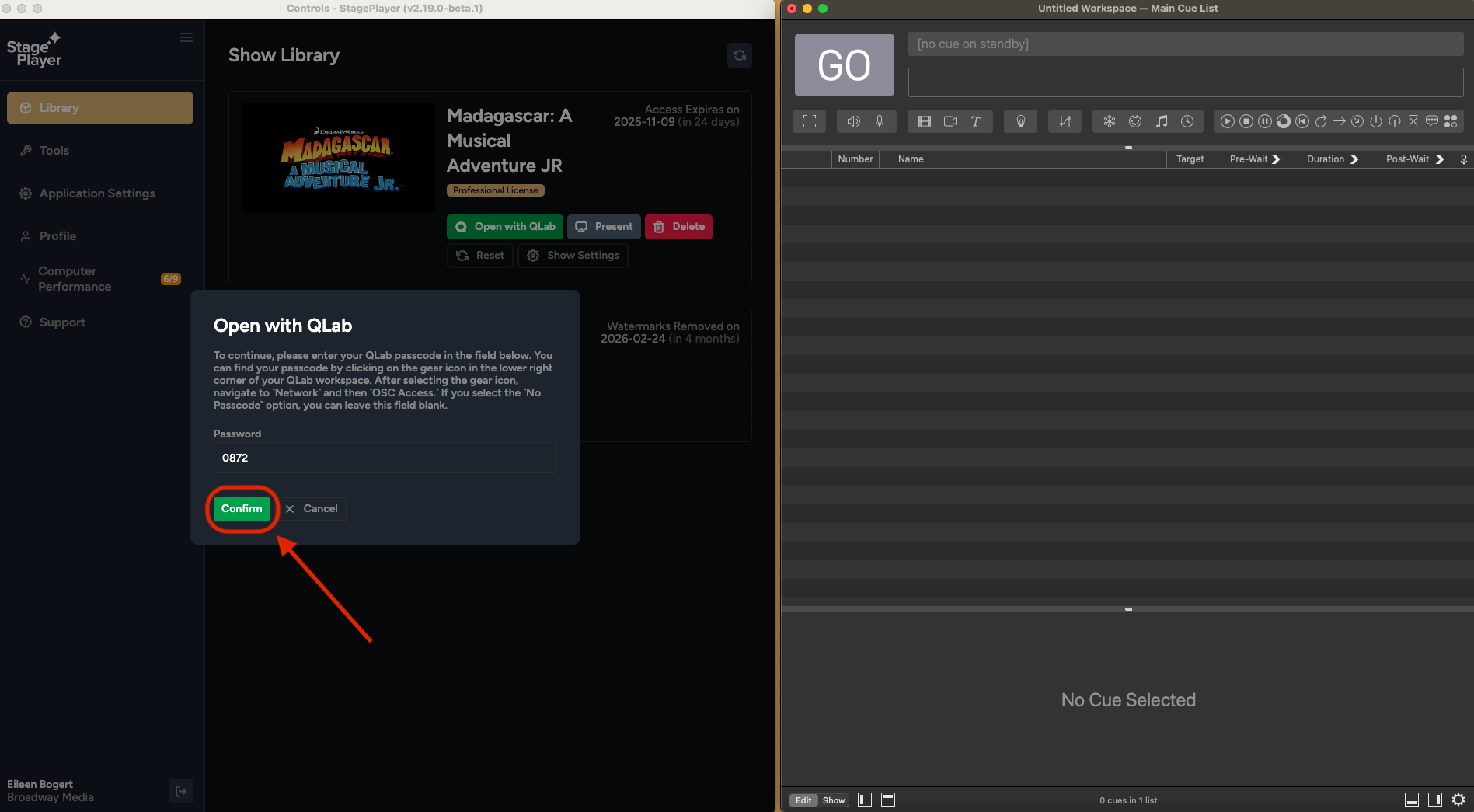Expand the Pre-Wait column chevron
The width and height of the screenshot is (1474, 812).
[1276, 159]
